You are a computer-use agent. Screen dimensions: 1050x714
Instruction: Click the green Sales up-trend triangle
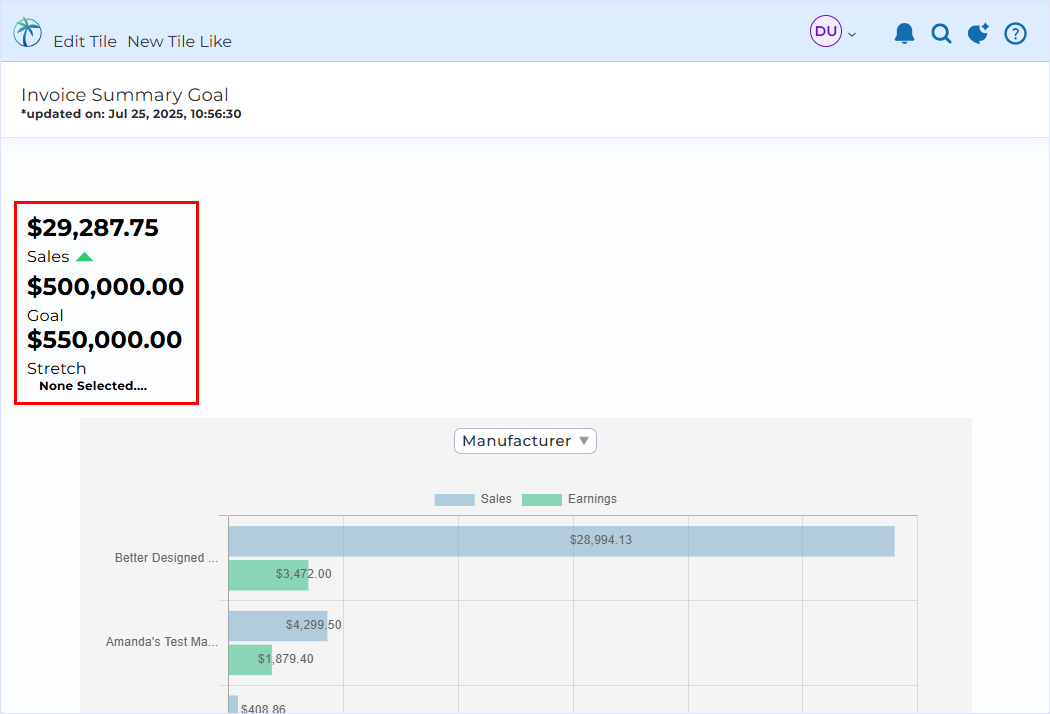point(84,257)
